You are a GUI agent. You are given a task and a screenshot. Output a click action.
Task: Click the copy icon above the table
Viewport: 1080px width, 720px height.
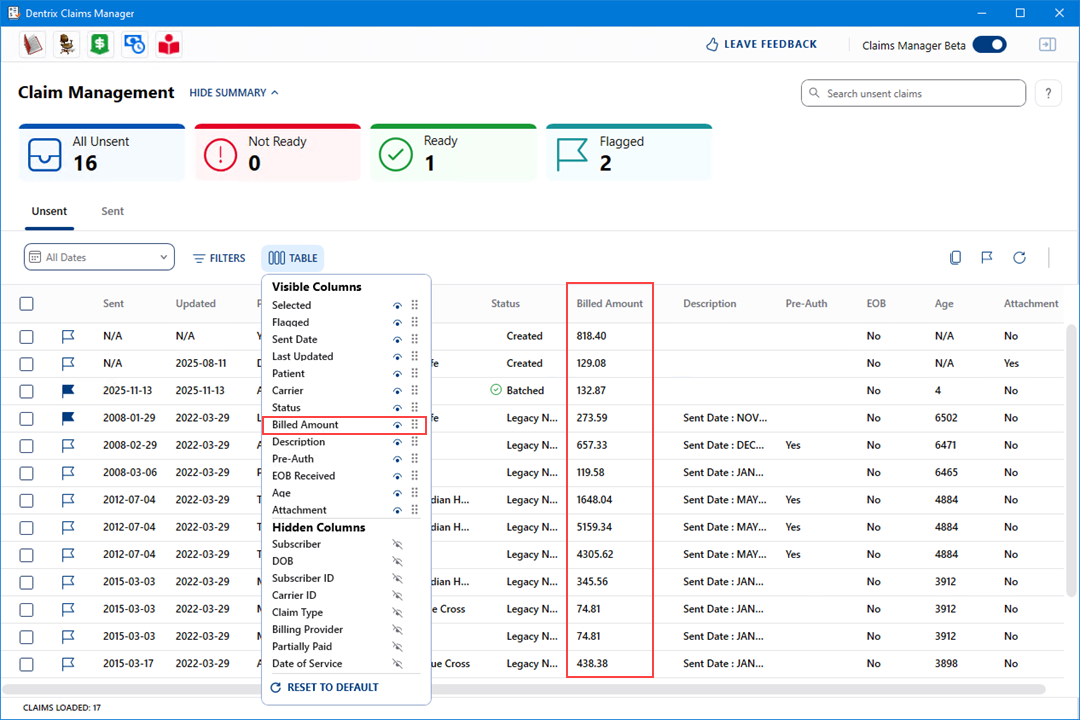tap(956, 258)
